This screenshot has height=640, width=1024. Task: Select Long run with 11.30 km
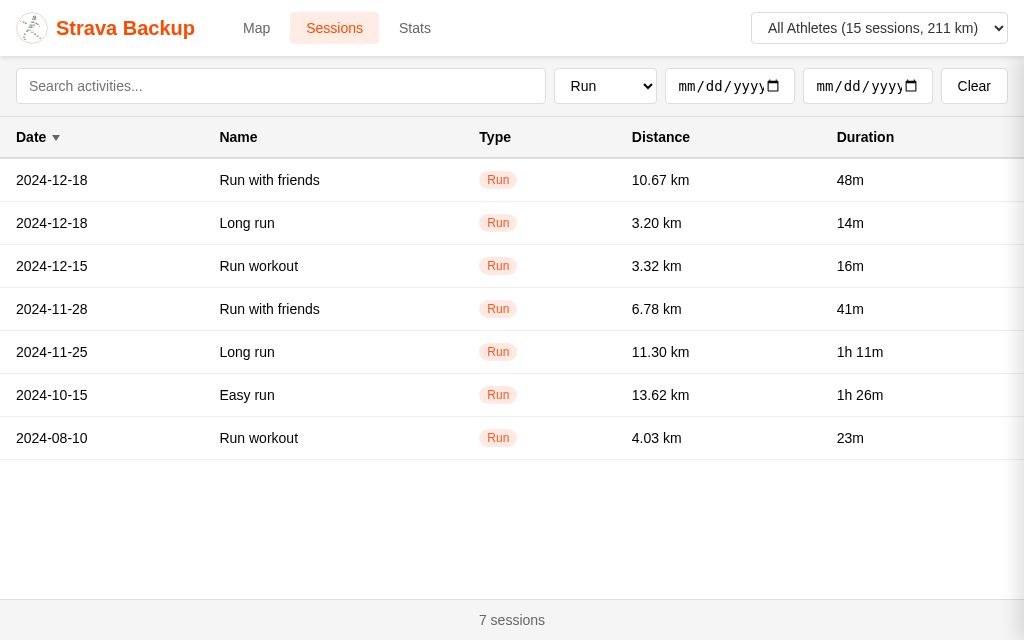click(x=512, y=352)
